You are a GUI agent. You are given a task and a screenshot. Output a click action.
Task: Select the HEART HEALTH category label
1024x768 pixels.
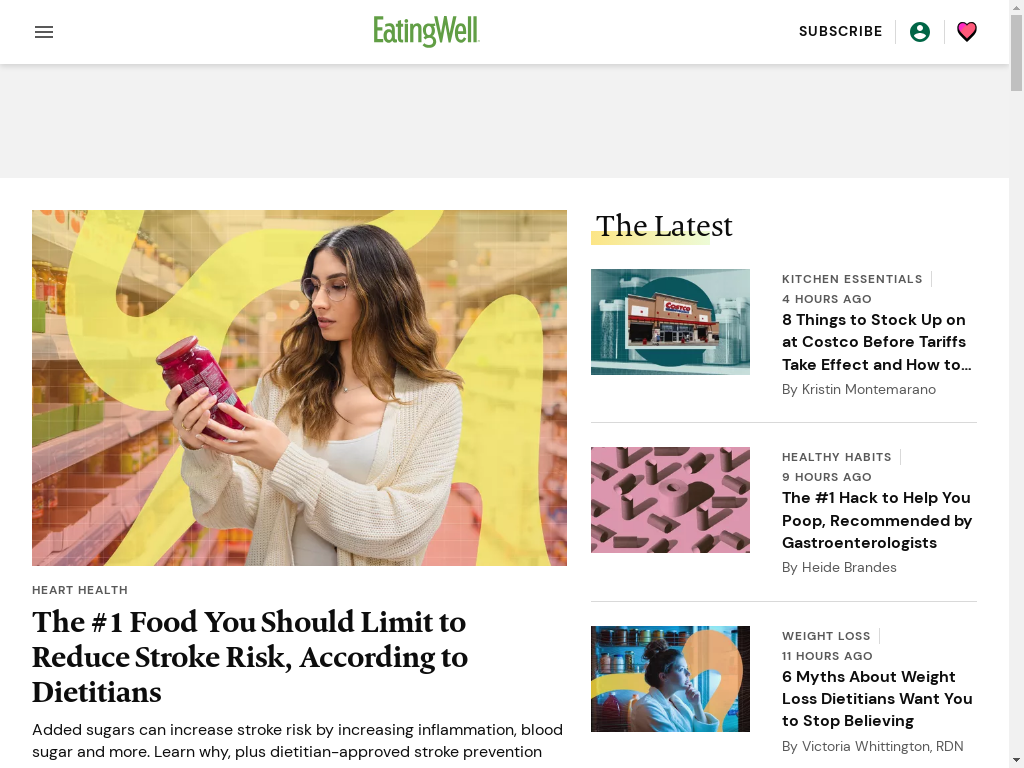click(80, 590)
